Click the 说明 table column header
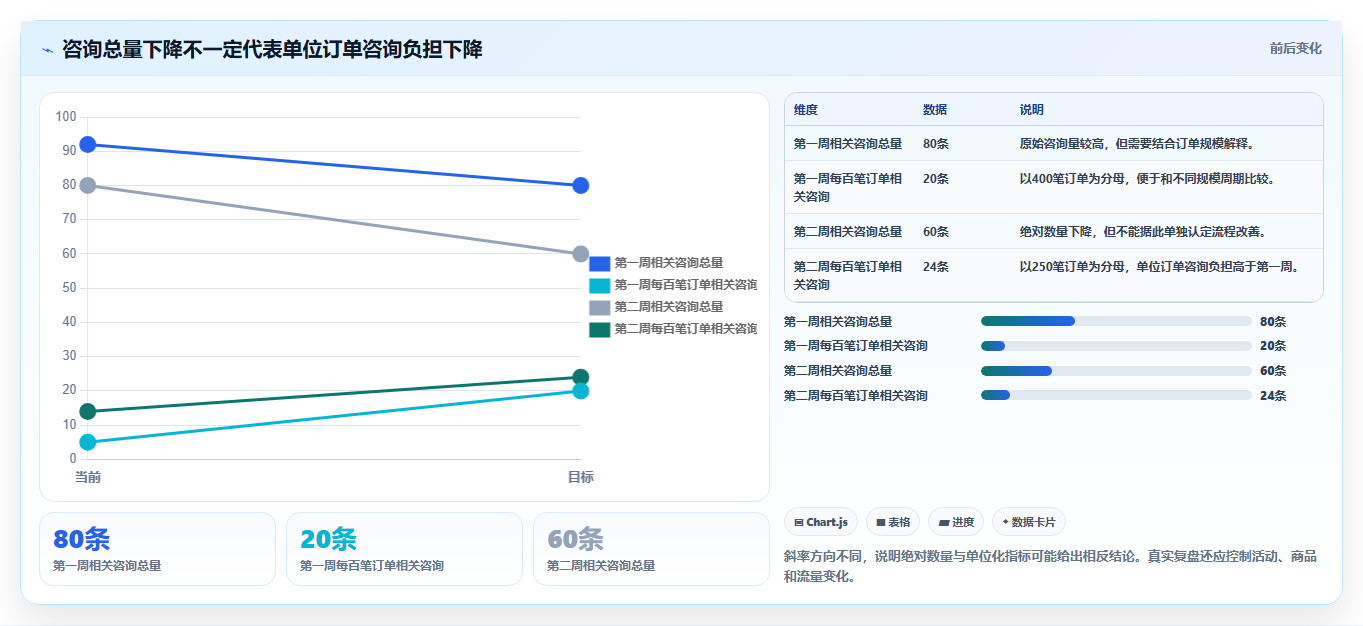The image size is (1363, 626). [x=1032, y=110]
